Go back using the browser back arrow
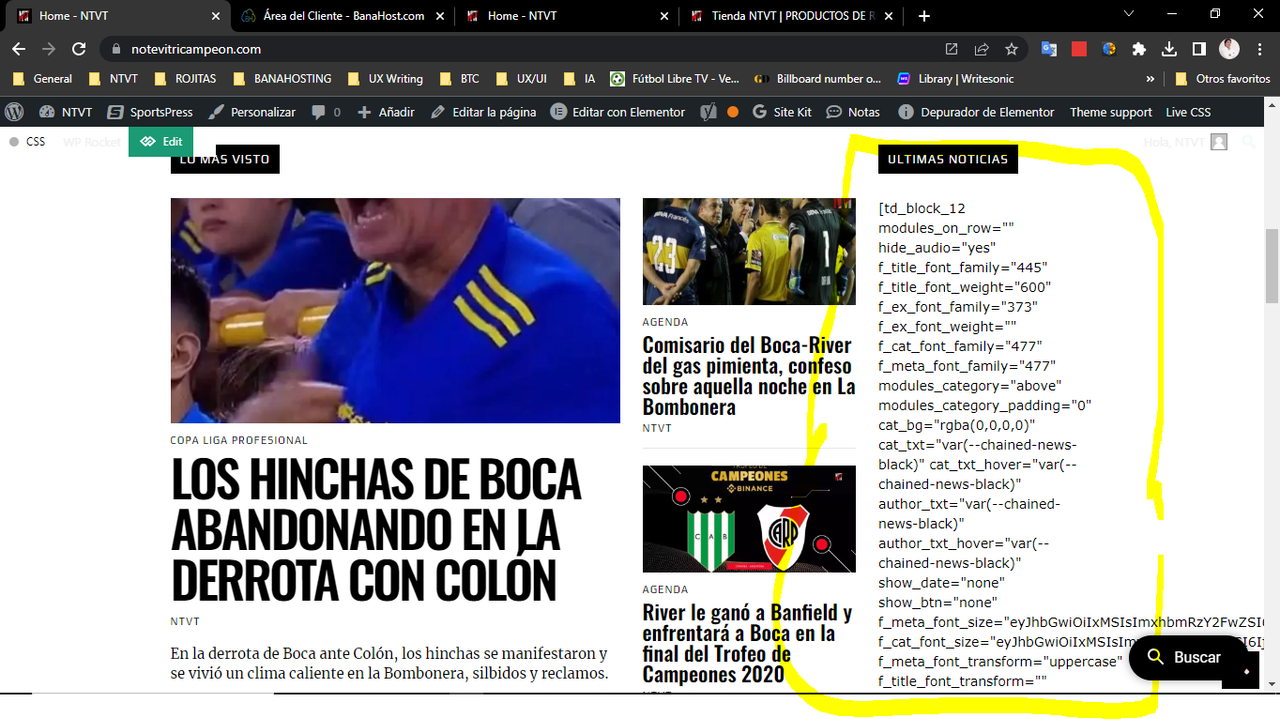 pos(19,49)
